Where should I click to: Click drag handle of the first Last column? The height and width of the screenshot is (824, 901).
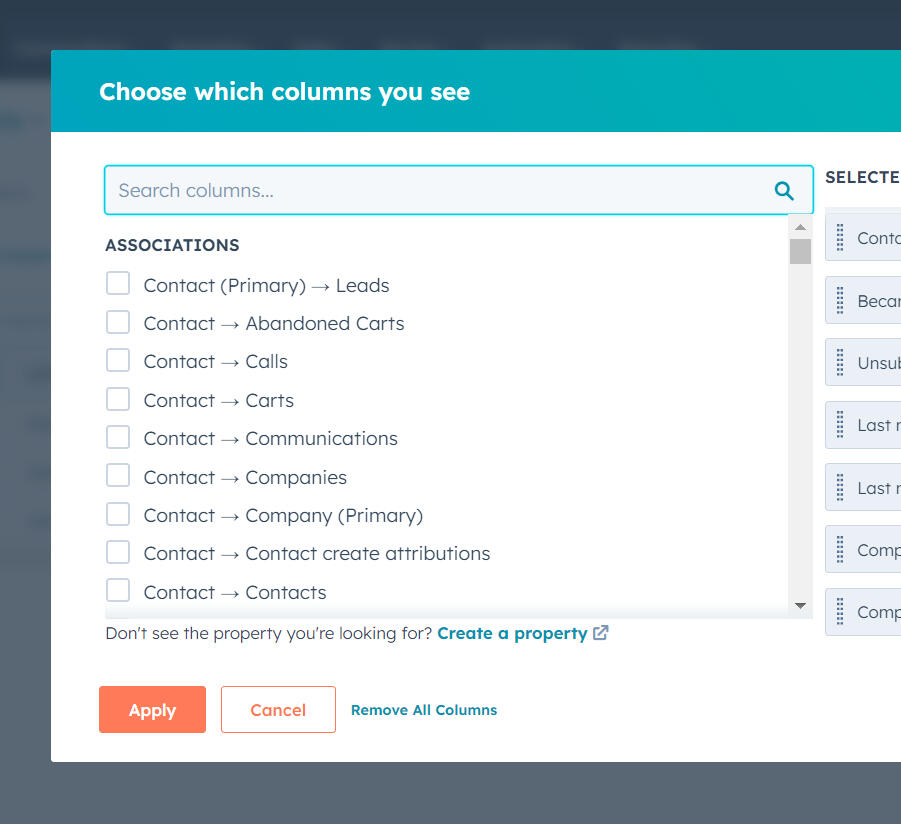(840, 425)
